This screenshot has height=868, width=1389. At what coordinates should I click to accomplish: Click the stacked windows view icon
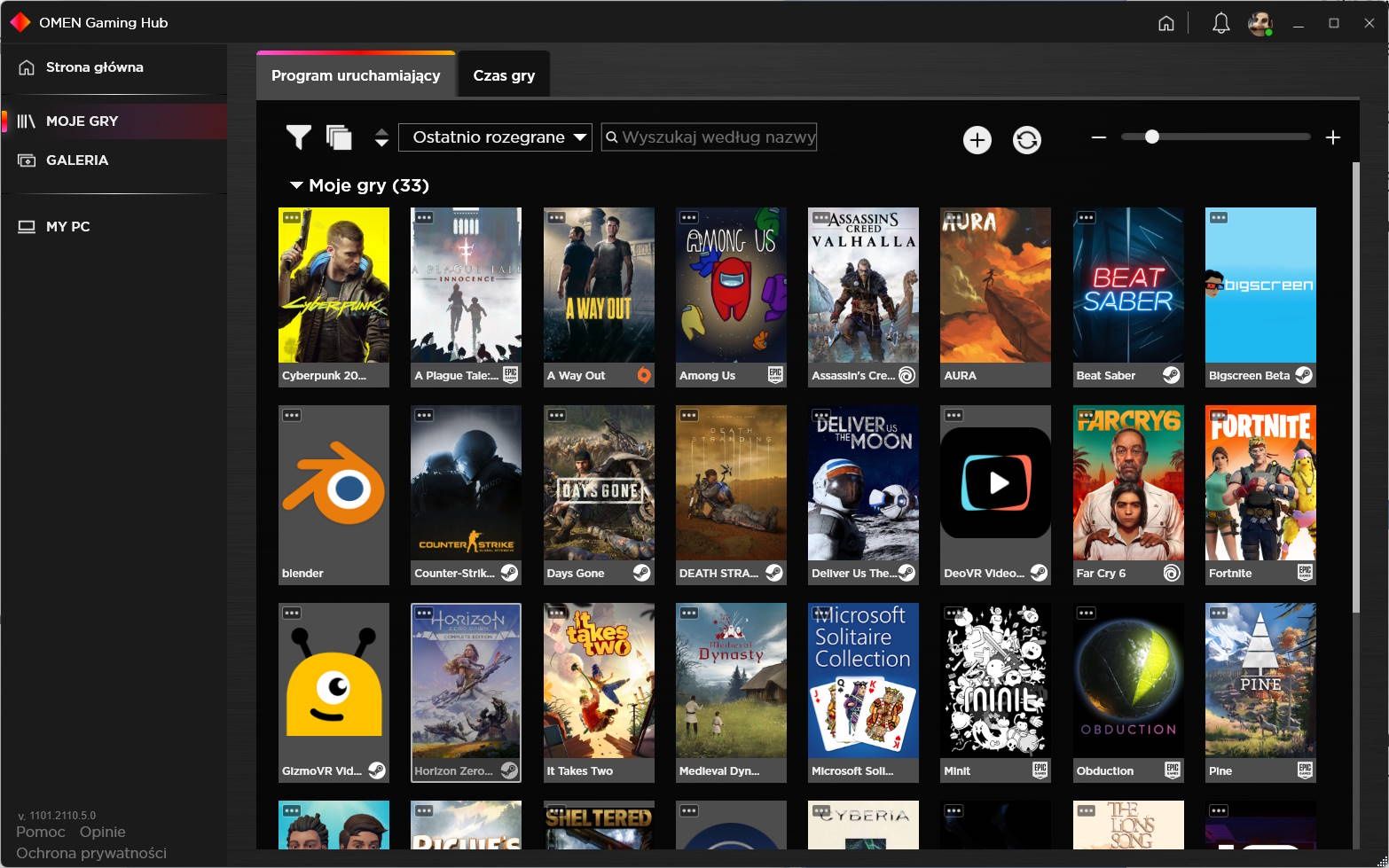[339, 137]
